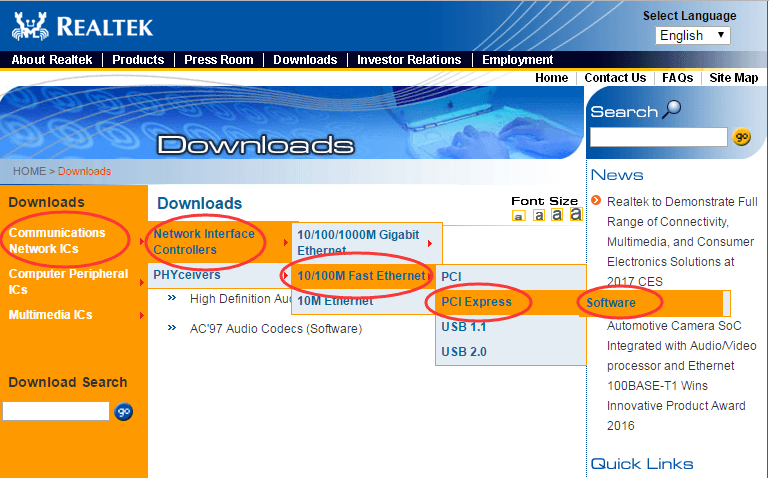Click the magnifier icon beside Search
Image resolution: width=769 pixels, height=478 pixels.
tap(671, 109)
